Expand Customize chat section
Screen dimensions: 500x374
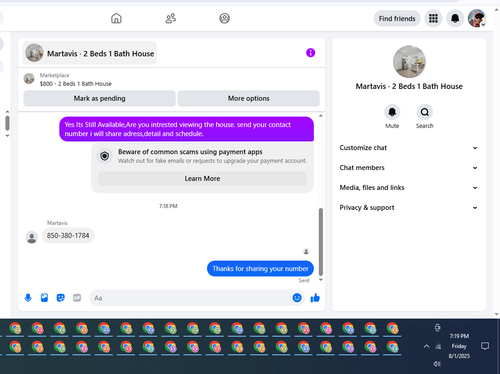(409, 148)
